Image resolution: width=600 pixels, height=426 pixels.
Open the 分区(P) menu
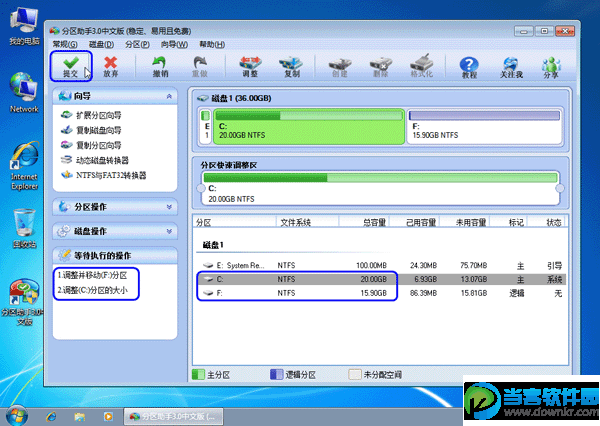[137, 44]
